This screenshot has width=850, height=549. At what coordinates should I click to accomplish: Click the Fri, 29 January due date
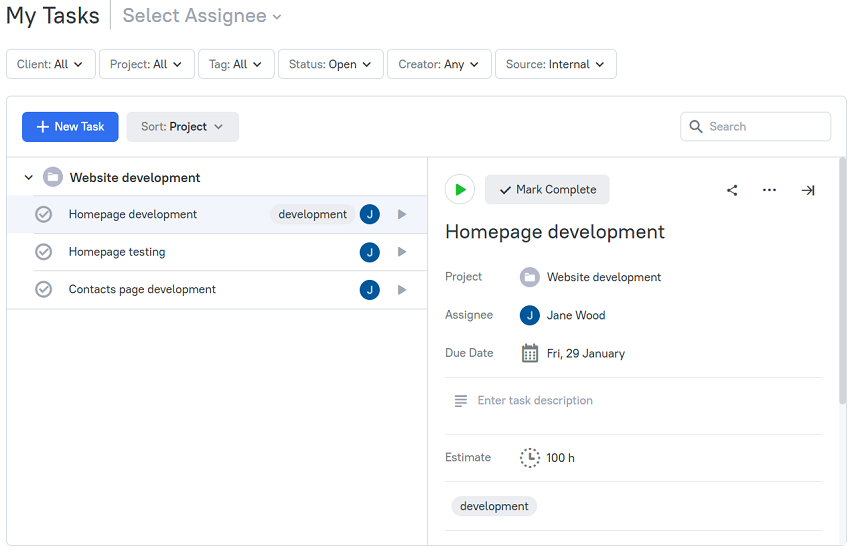(585, 353)
